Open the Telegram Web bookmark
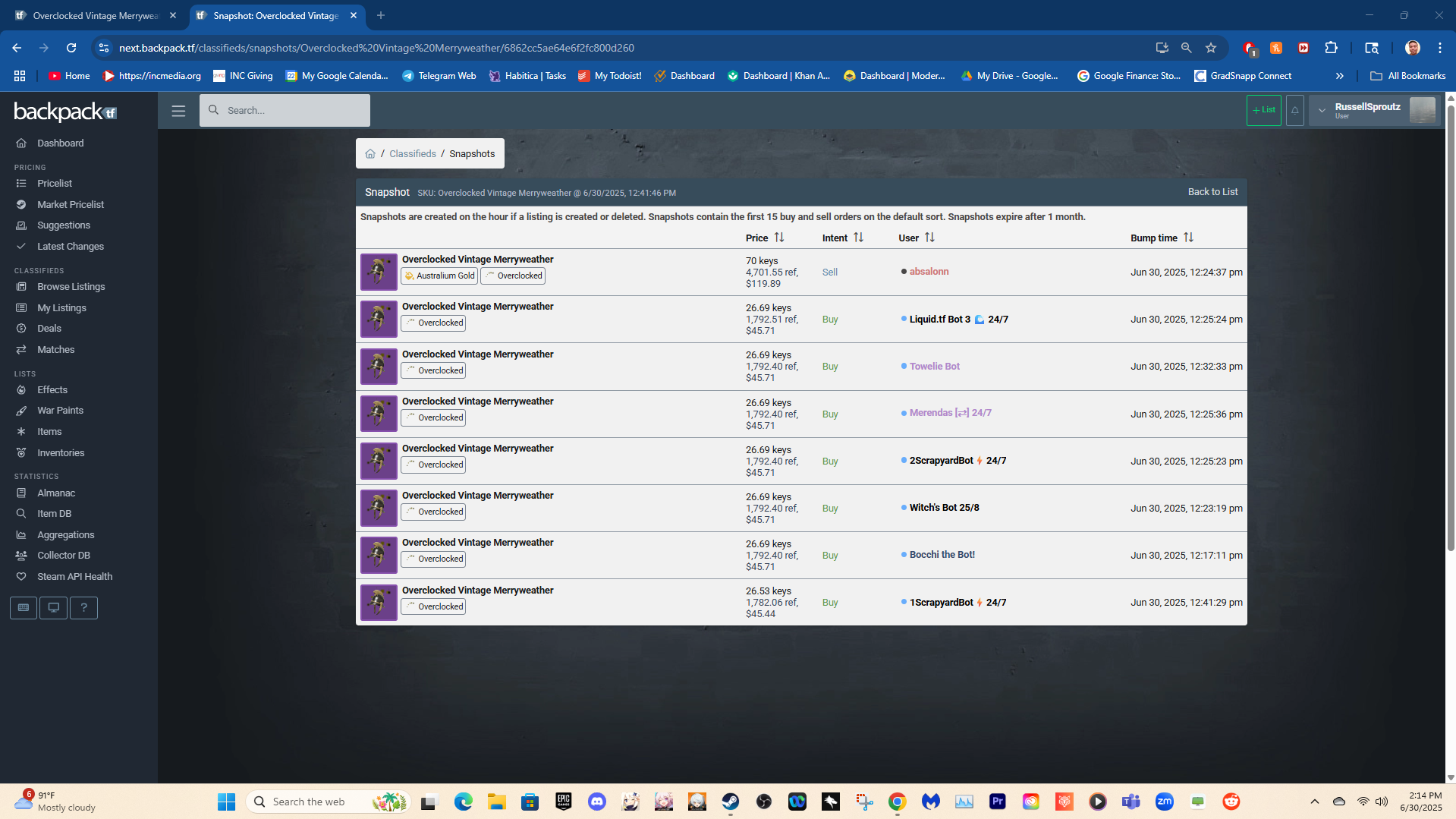 click(x=439, y=76)
